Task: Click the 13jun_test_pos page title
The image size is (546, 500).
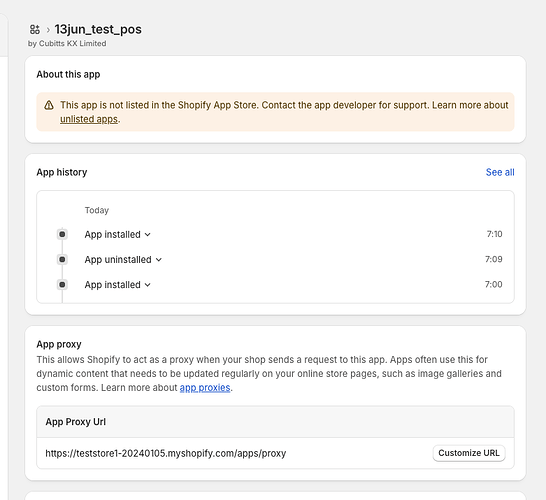Action: click(x=98, y=29)
